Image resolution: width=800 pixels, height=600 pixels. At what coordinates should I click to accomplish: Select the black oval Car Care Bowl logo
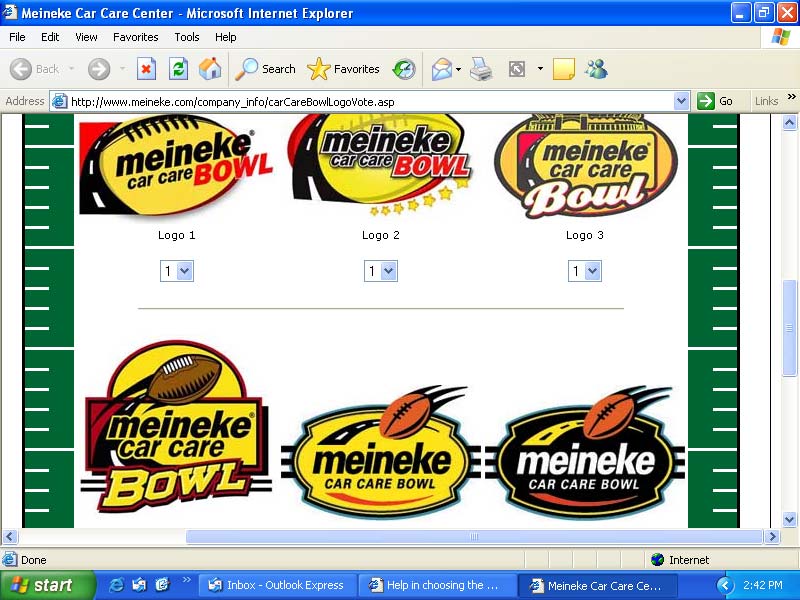coord(585,453)
